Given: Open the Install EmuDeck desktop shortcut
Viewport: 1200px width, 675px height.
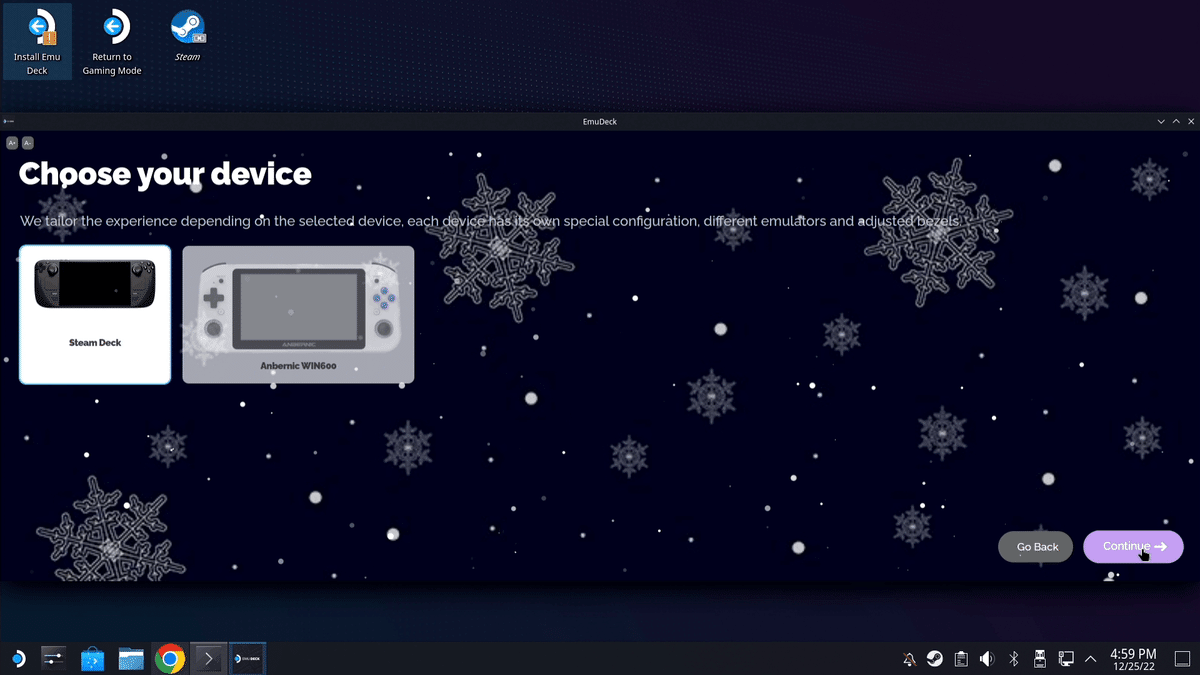Looking at the screenshot, I should (x=37, y=43).
